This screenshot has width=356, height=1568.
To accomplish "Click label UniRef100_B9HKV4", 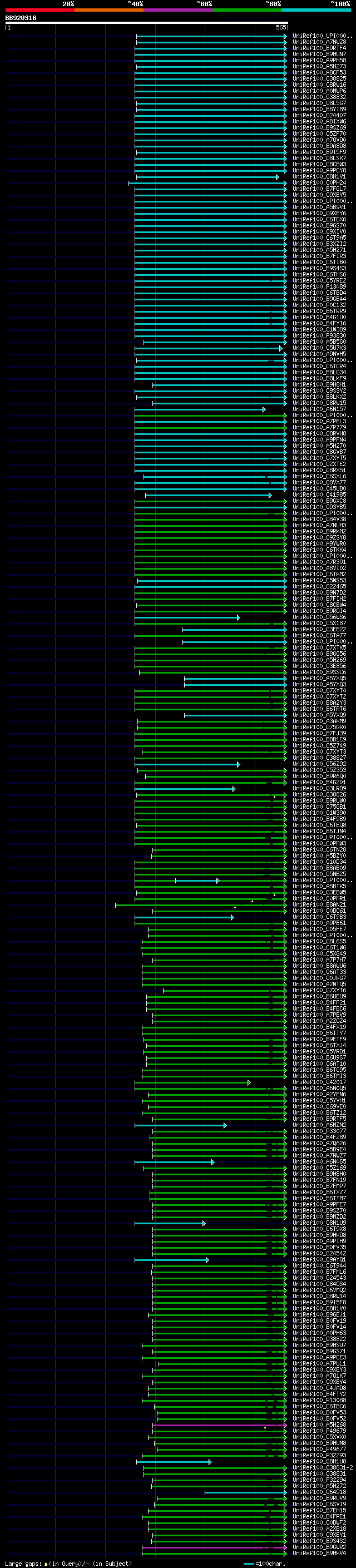I will point(319,1553).
